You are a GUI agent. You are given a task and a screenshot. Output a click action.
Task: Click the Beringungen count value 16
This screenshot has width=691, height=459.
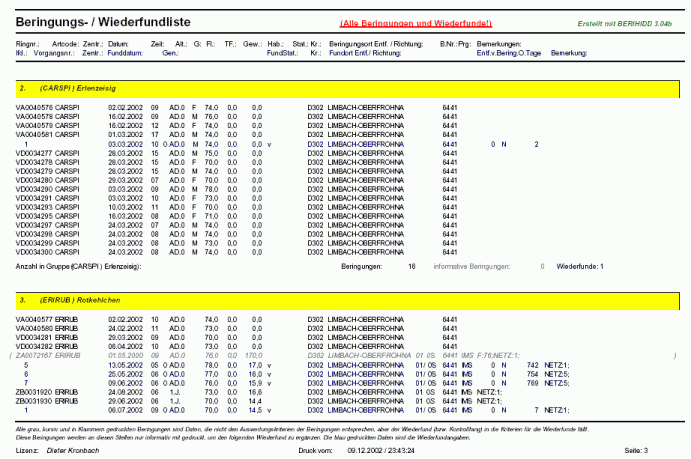412,267
